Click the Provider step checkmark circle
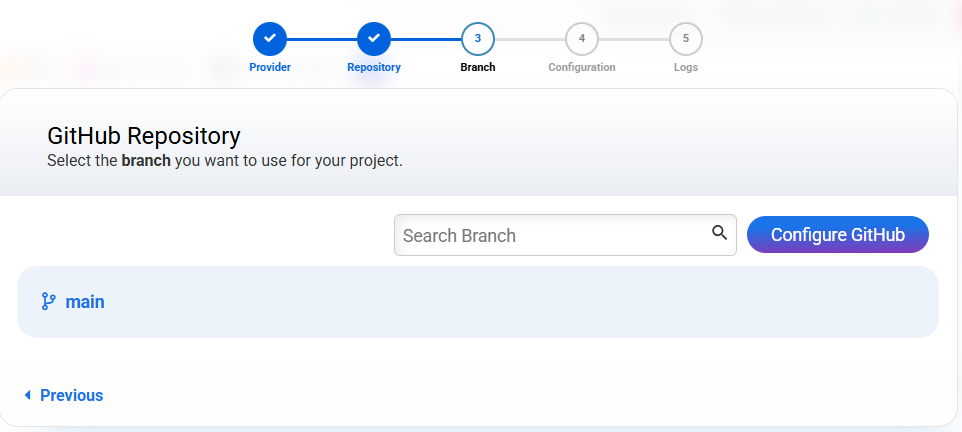Screen dimensions: 962x432 click(270, 39)
